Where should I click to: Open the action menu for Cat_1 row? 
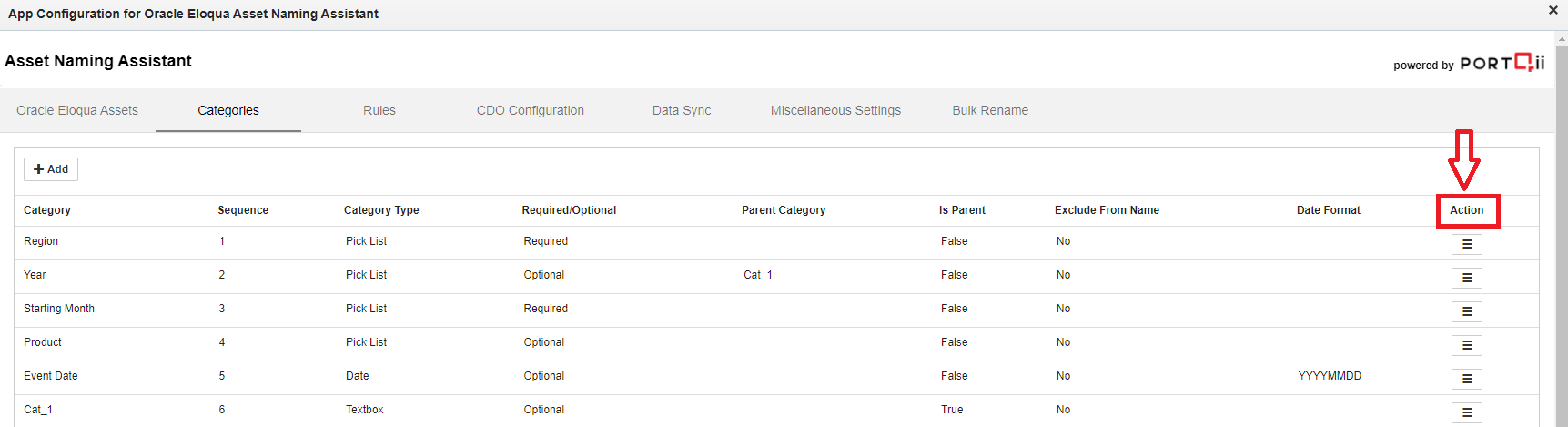coord(1466,412)
